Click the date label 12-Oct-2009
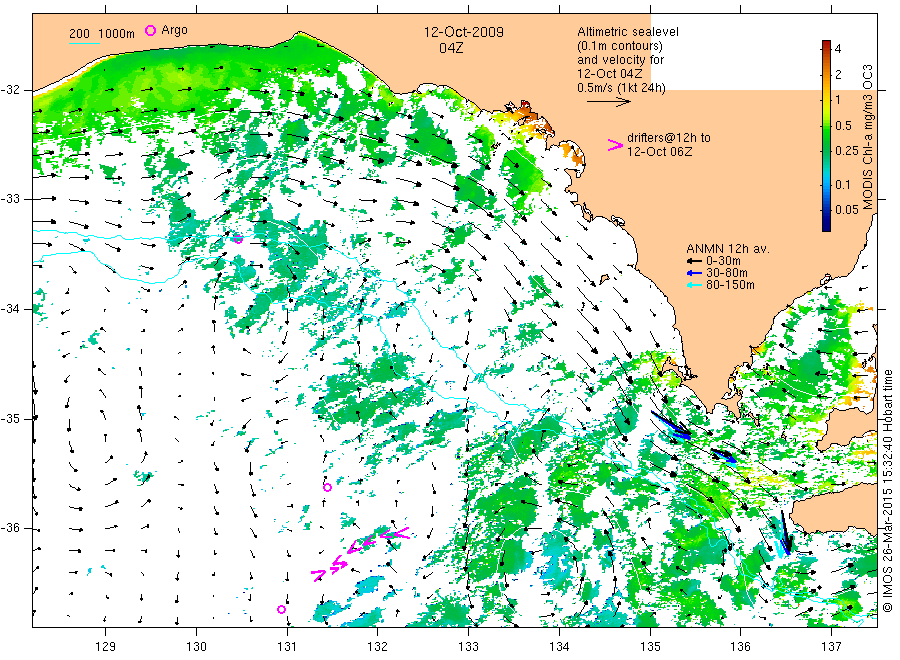The image size is (900, 660). point(464,32)
